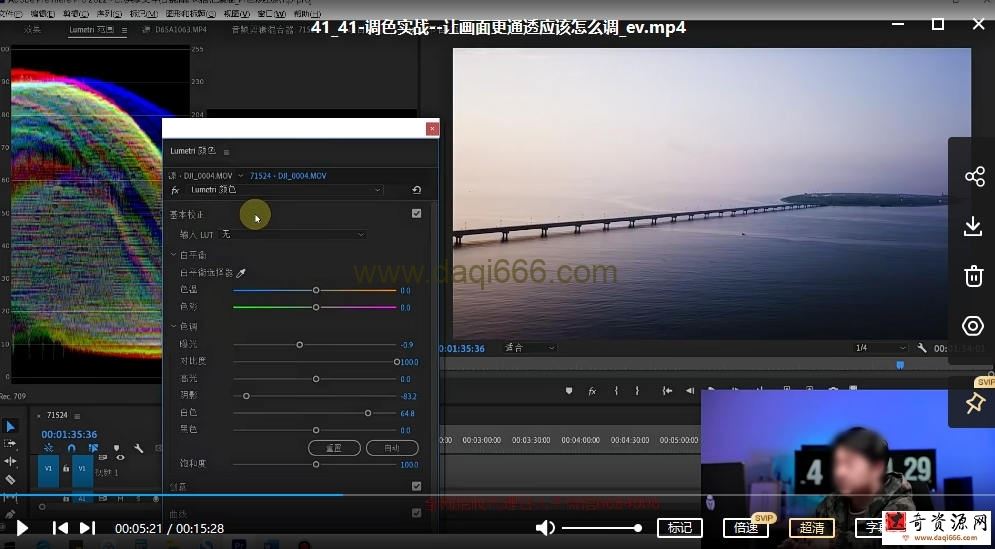Toggle solo S on audio track A1

pos(138,499)
